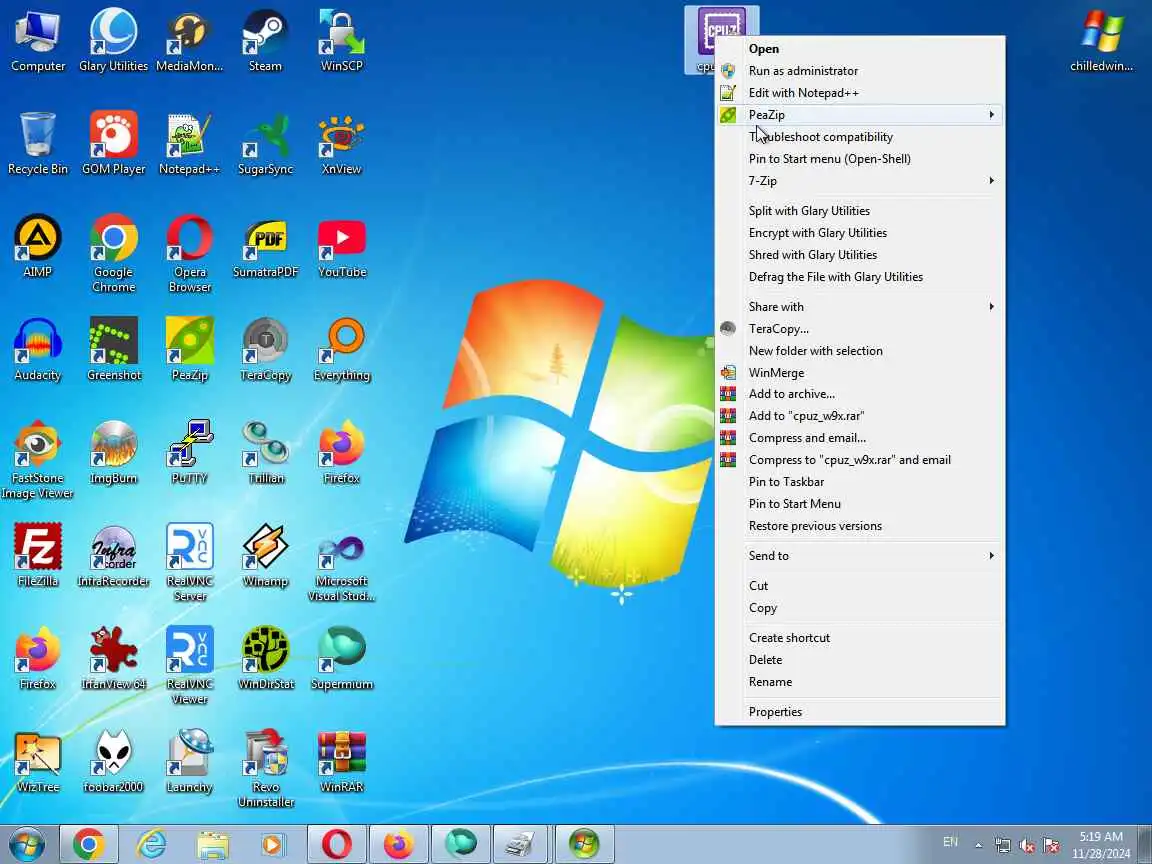
Task: Click the Opera Browser desktop icon
Action: click(190, 253)
